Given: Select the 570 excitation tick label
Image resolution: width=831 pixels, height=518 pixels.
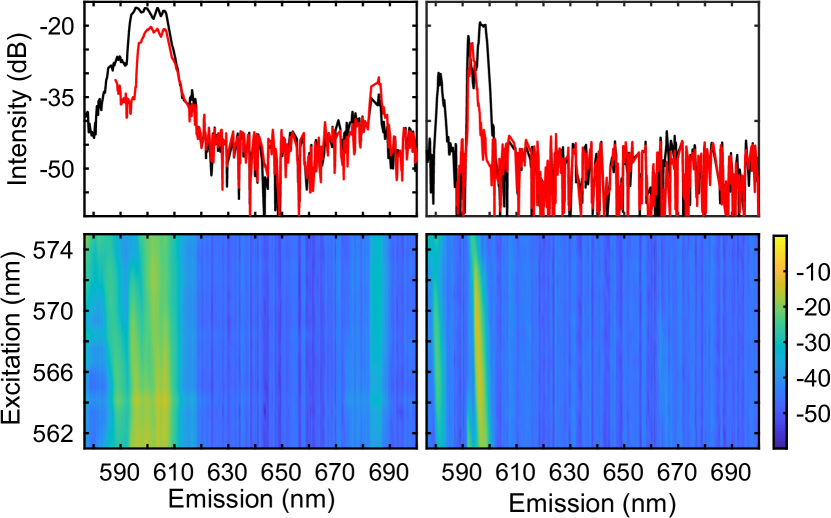Looking at the screenshot, I should [55, 311].
